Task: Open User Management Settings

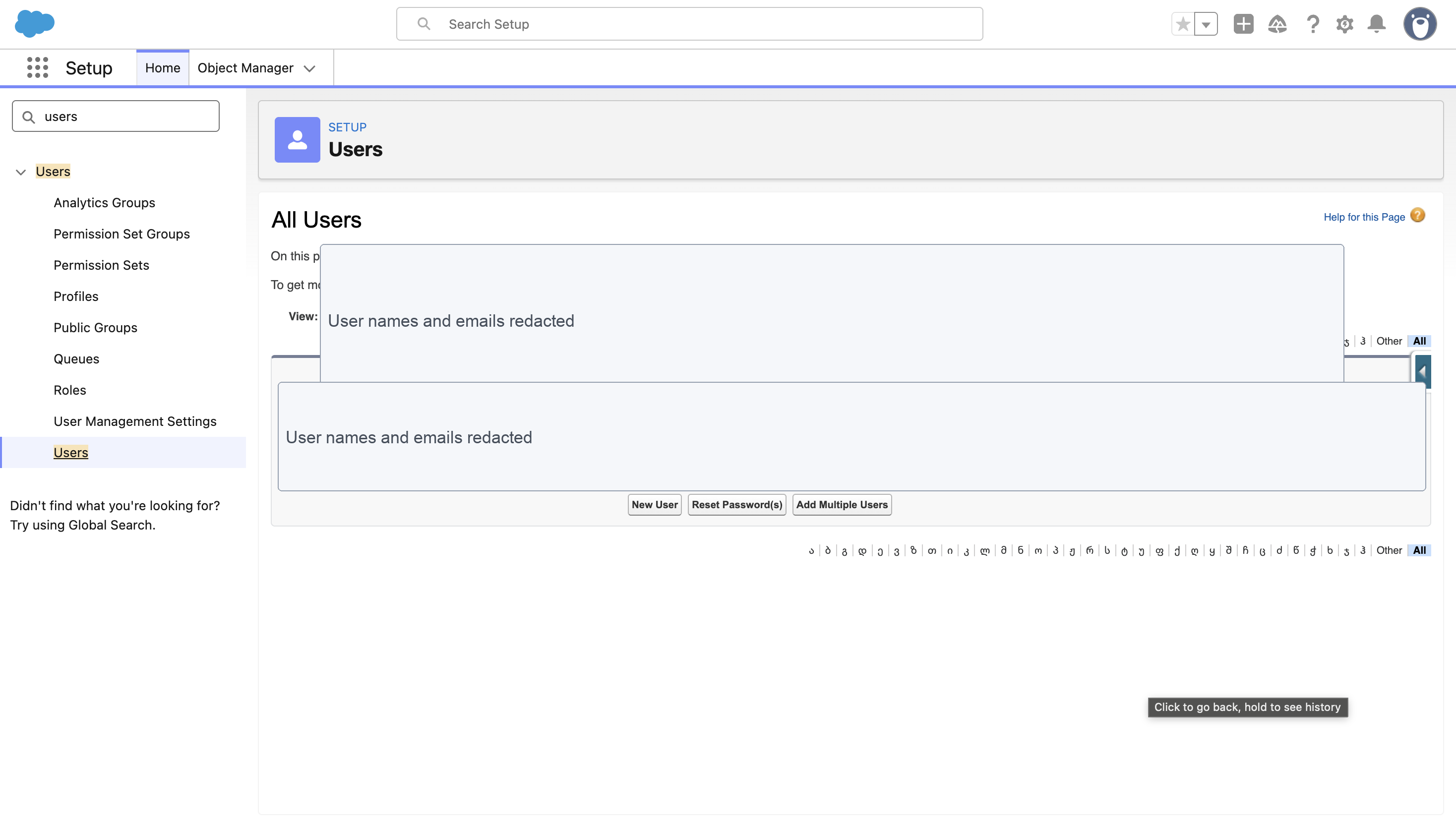Action: 134,421
